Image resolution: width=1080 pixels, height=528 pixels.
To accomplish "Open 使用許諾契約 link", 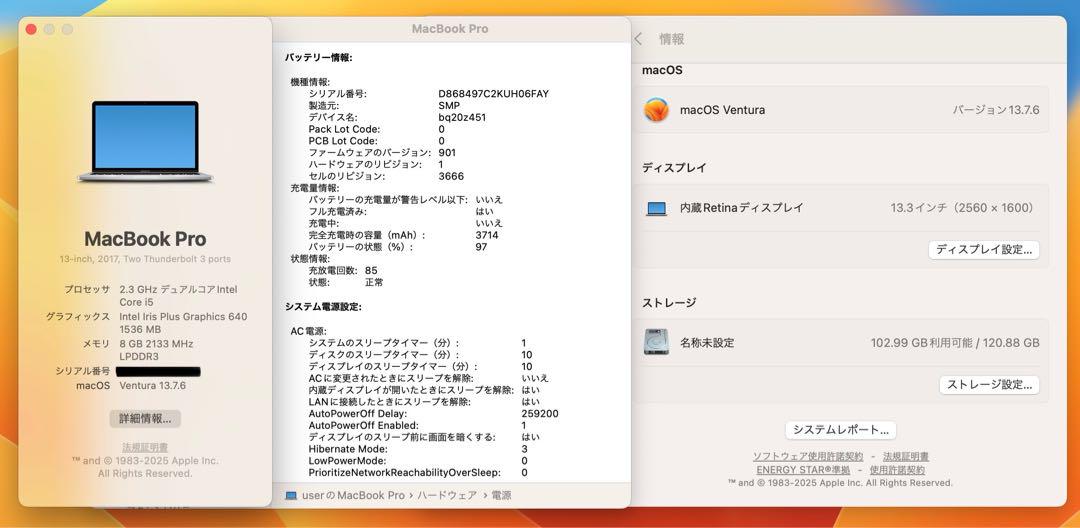I will tap(897, 470).
